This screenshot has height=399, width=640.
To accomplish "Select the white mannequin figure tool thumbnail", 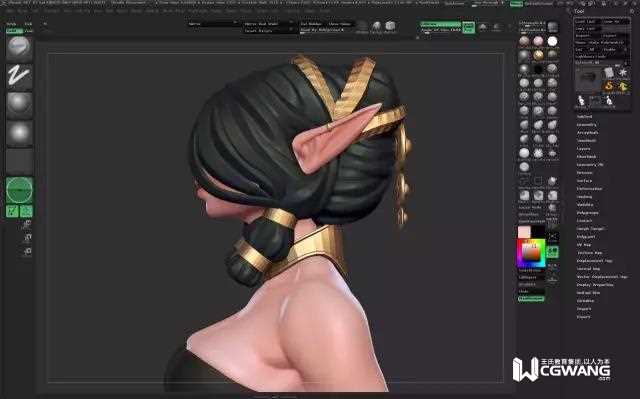I will pos(581,100).
